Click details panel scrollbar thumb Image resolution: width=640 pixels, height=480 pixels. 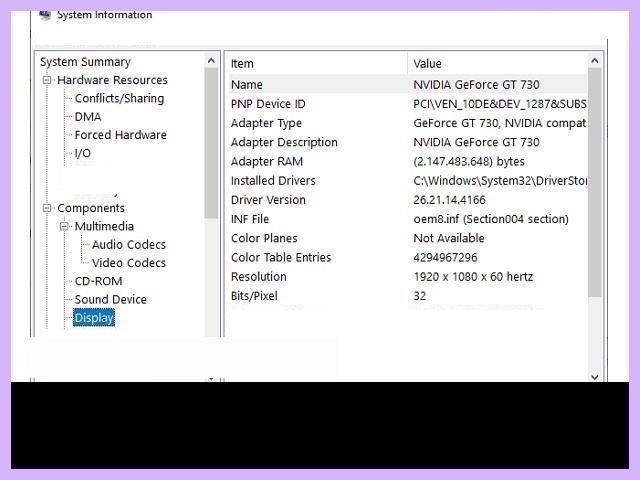[595, 182]
